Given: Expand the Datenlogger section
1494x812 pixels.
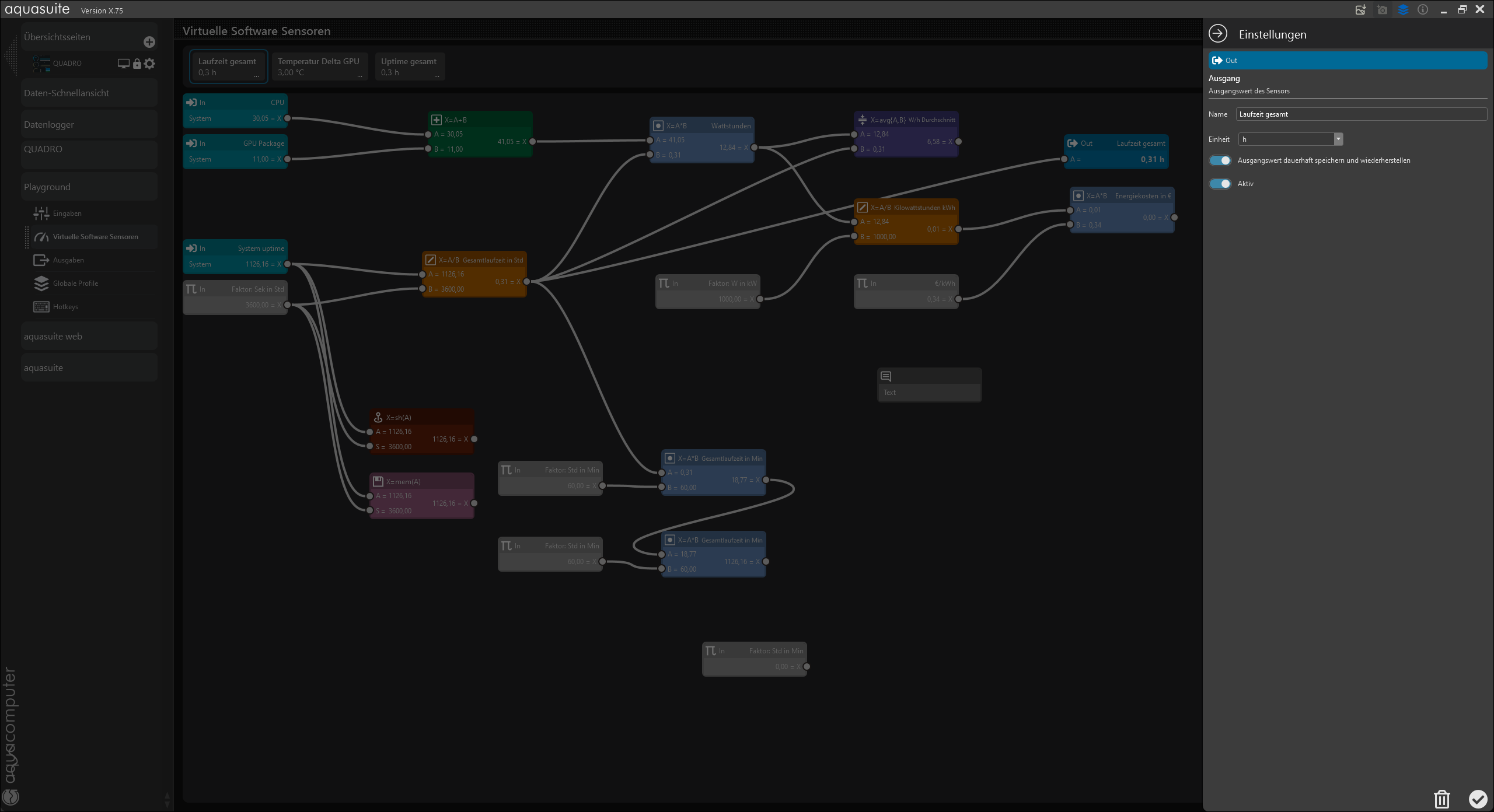Looking at the screenshot, I should [89, 125].
